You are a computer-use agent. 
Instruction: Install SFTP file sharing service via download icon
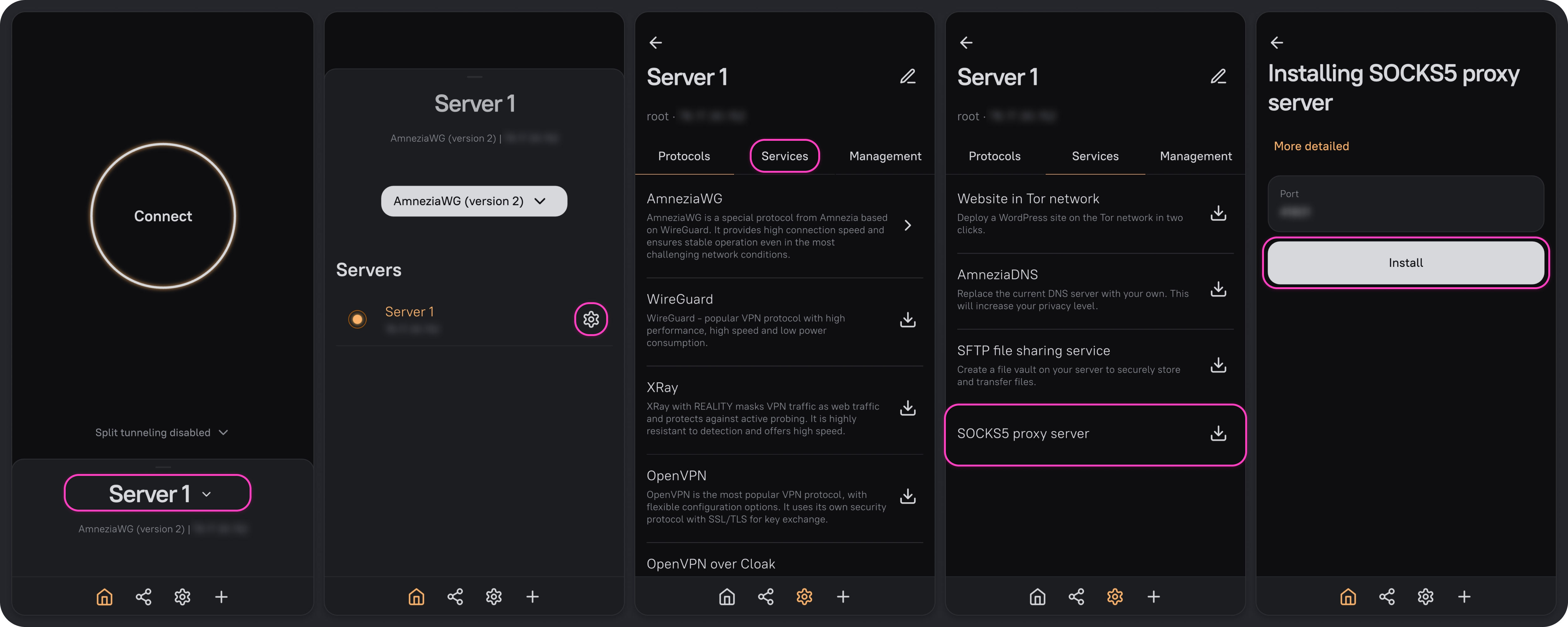click(1218, 365)
